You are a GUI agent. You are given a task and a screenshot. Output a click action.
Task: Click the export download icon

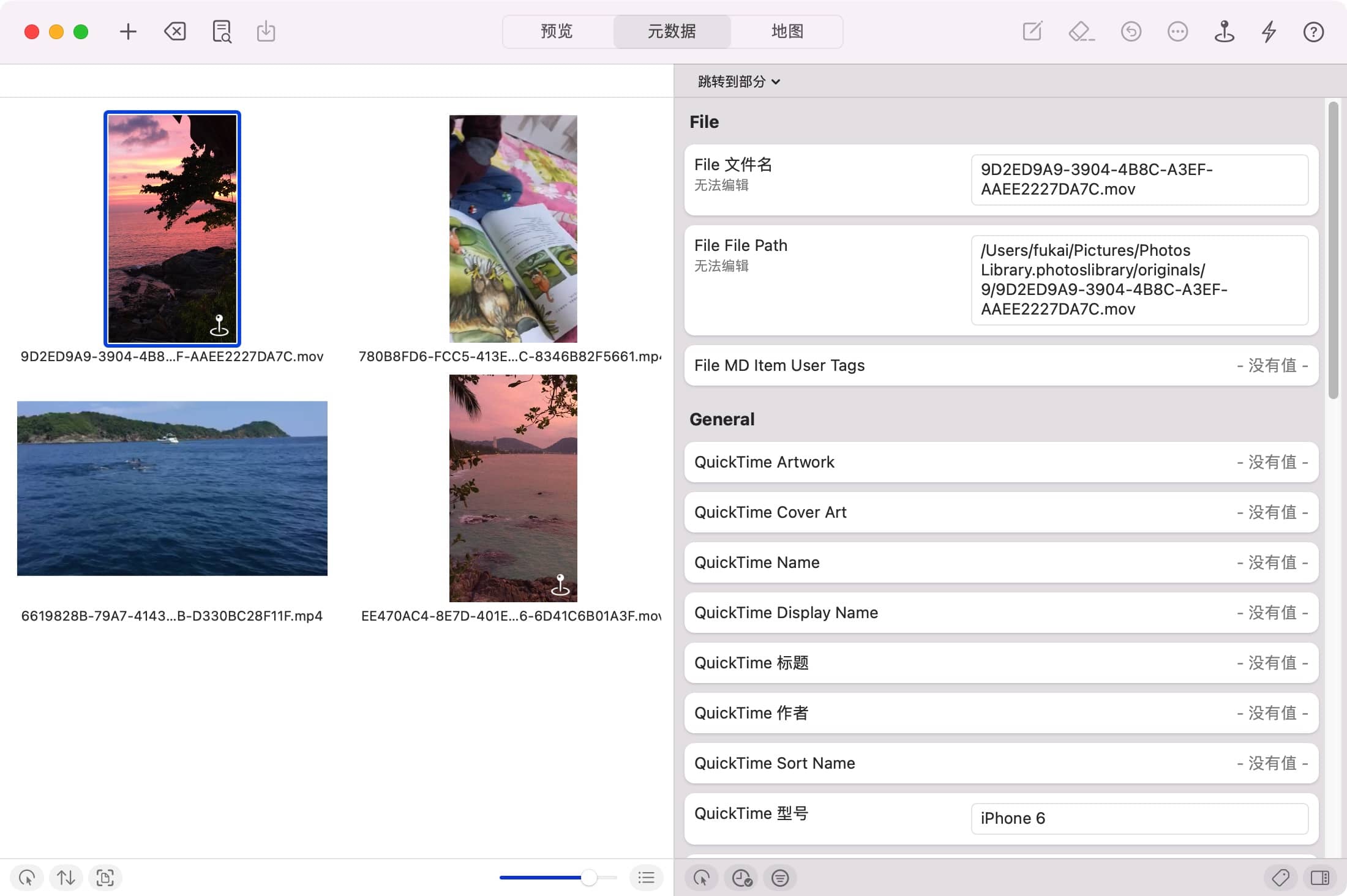266,31
